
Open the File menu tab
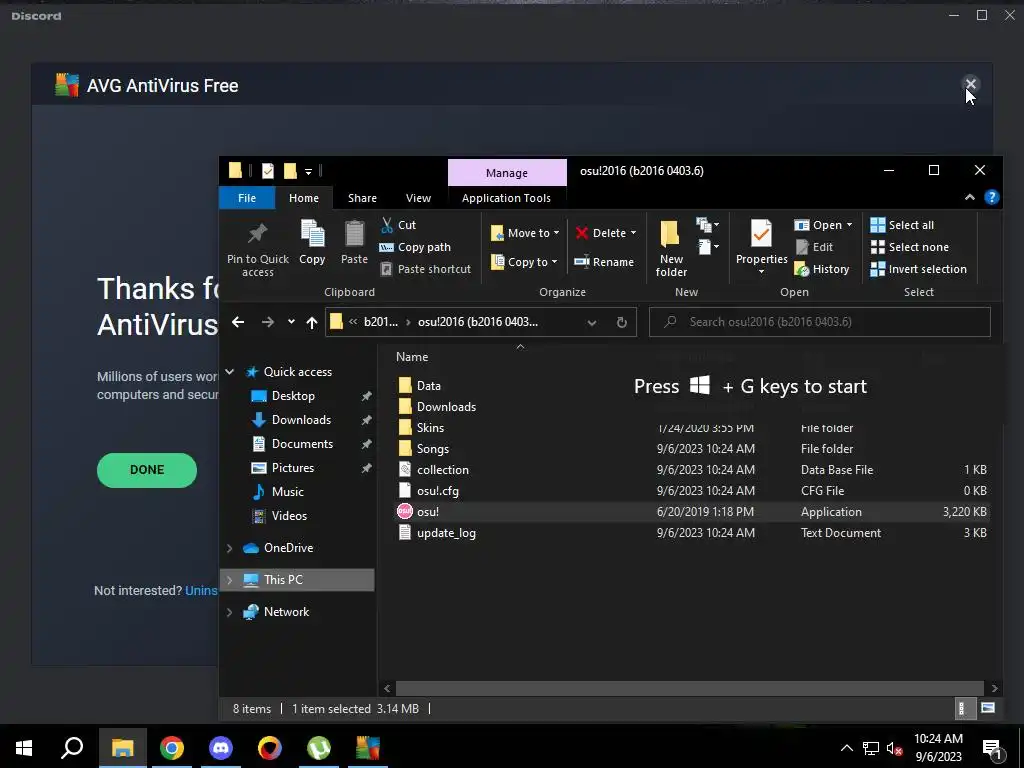tap(247, 198)
